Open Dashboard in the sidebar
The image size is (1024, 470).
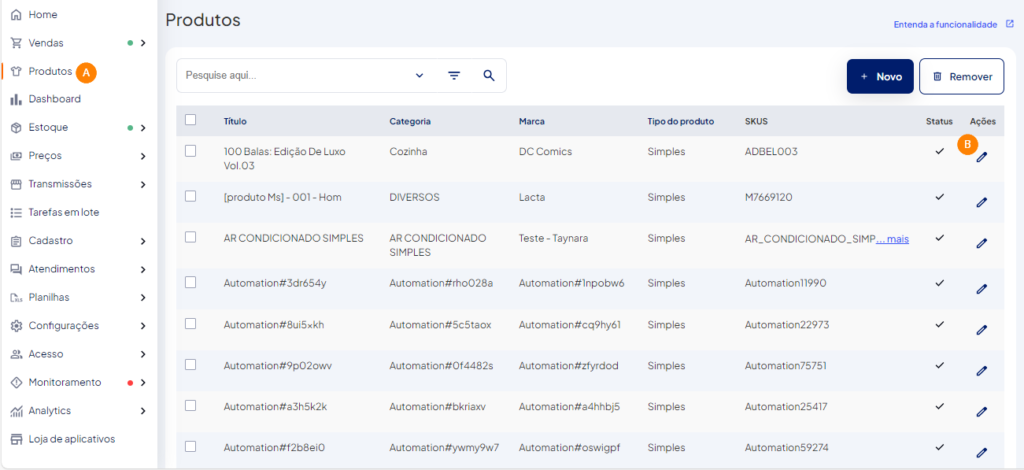tap(55, 99)
